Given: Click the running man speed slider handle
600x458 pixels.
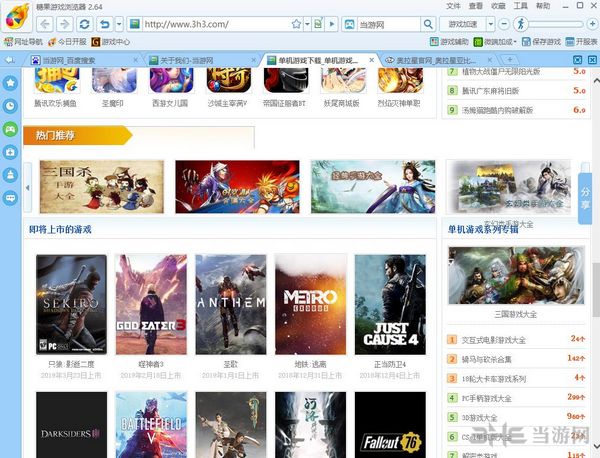Looking at the screenshot, I should click(x=521, y=24).
